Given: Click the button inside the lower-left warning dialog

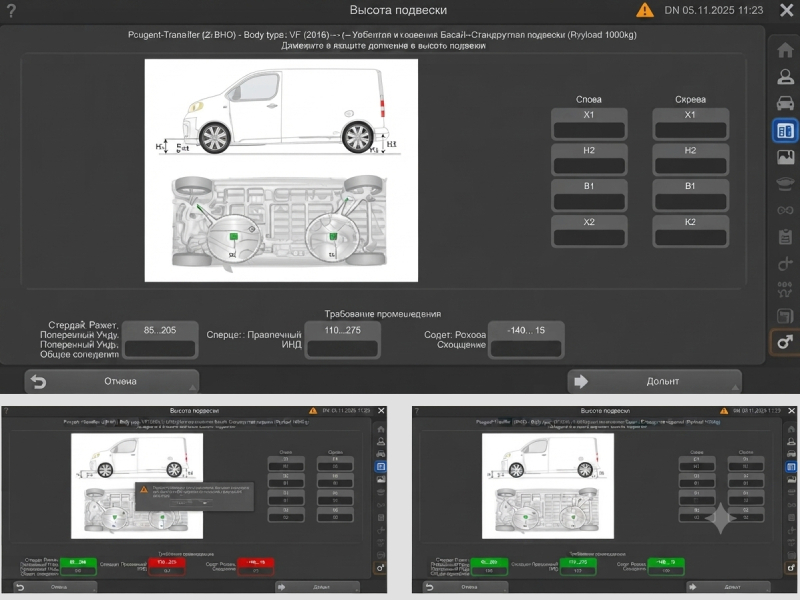Looking at the screenshot, I should tap(191, 503).
